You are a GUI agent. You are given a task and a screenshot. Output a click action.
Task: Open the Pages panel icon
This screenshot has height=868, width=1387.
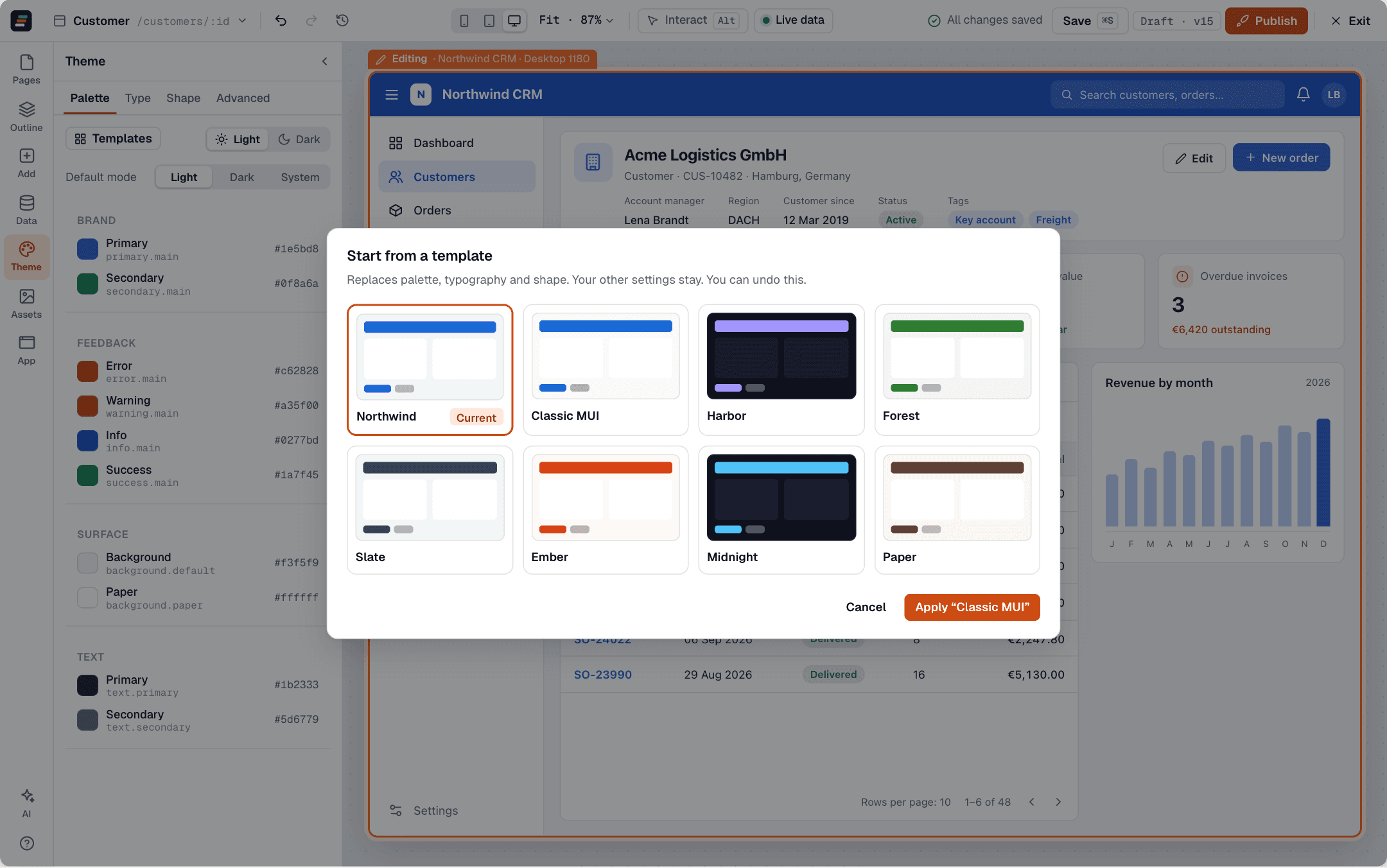(26, 69)
